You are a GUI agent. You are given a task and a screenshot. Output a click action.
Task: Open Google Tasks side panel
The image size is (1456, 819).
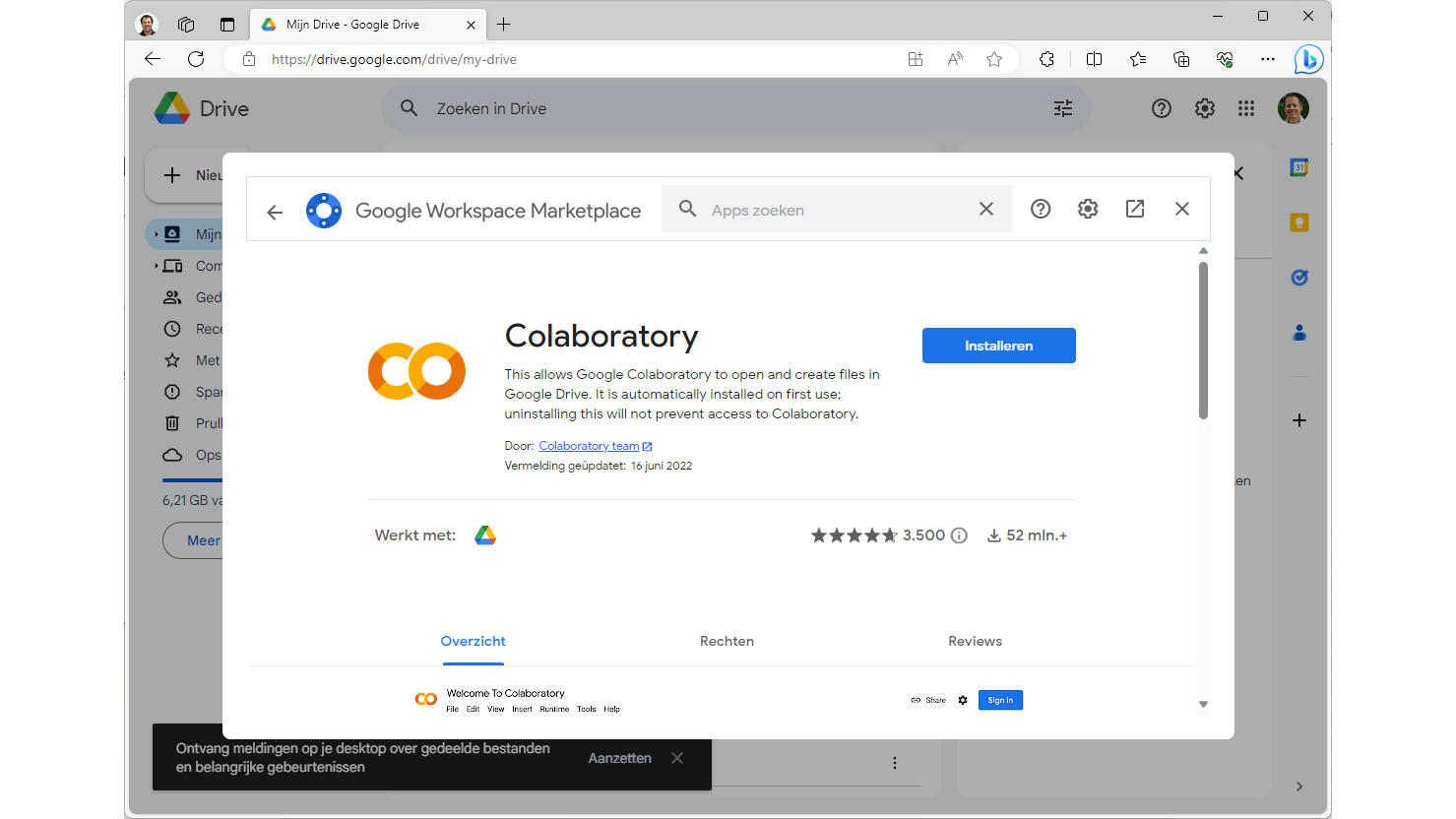click(1299, 278)
